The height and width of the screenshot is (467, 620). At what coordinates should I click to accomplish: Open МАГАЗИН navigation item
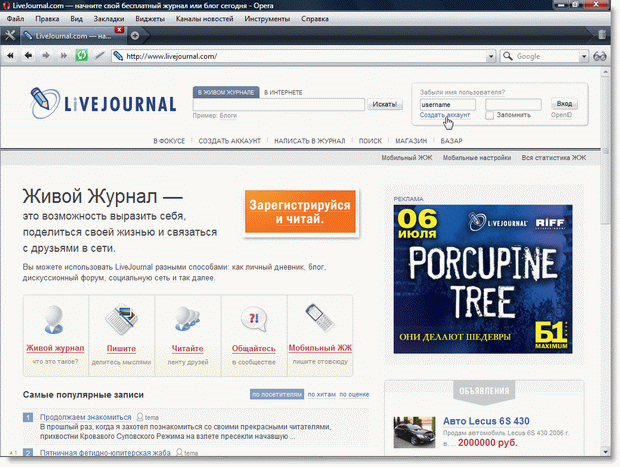point(411,141)
